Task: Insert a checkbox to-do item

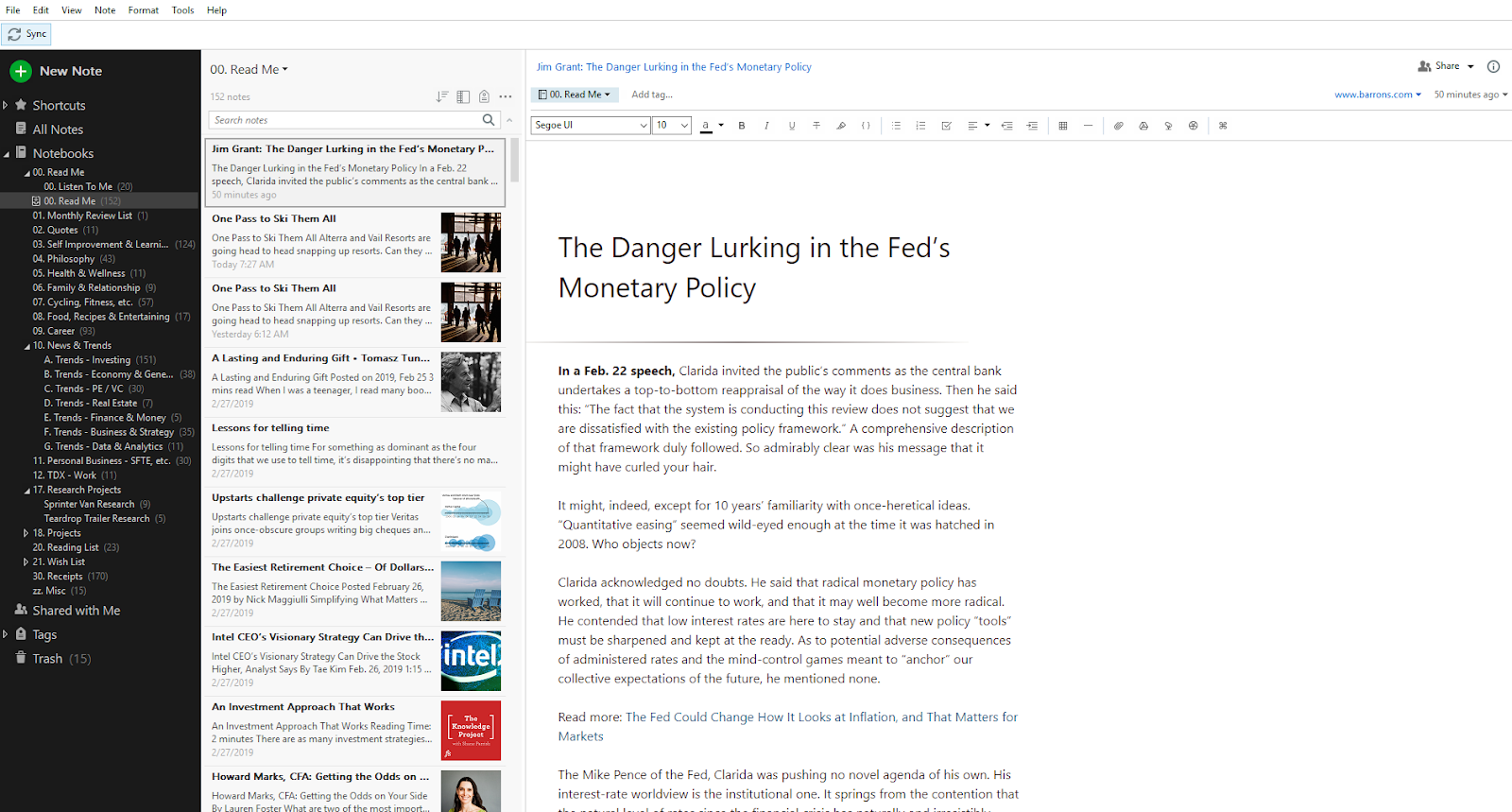Action: (946, 126)
